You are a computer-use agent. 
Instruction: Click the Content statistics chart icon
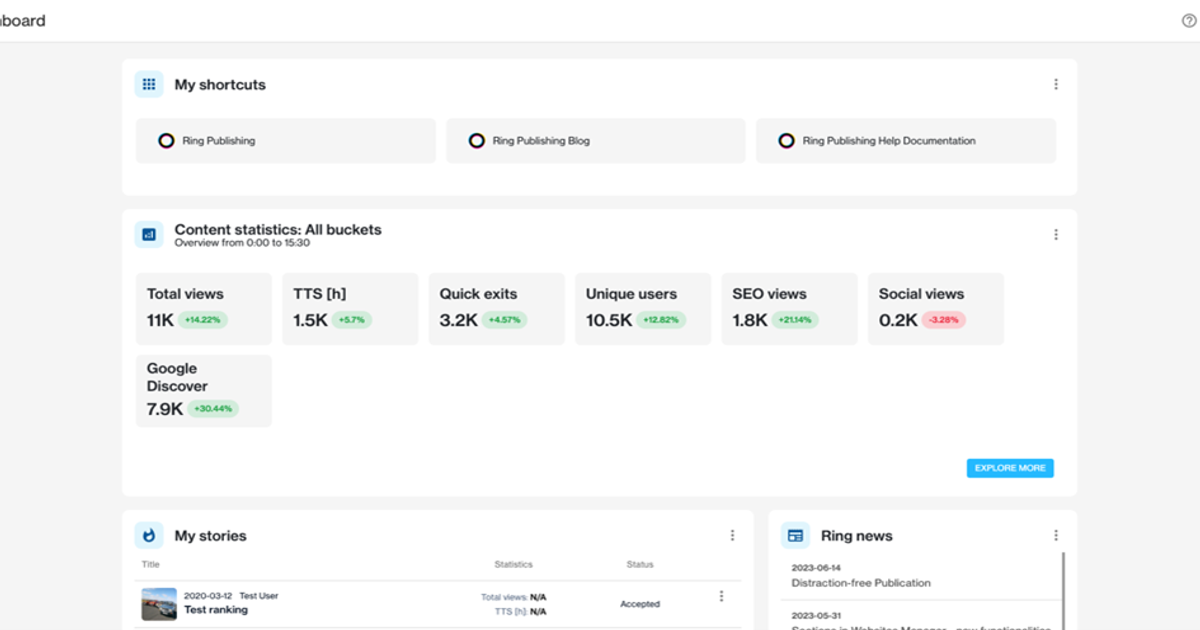tap(148, 233)
